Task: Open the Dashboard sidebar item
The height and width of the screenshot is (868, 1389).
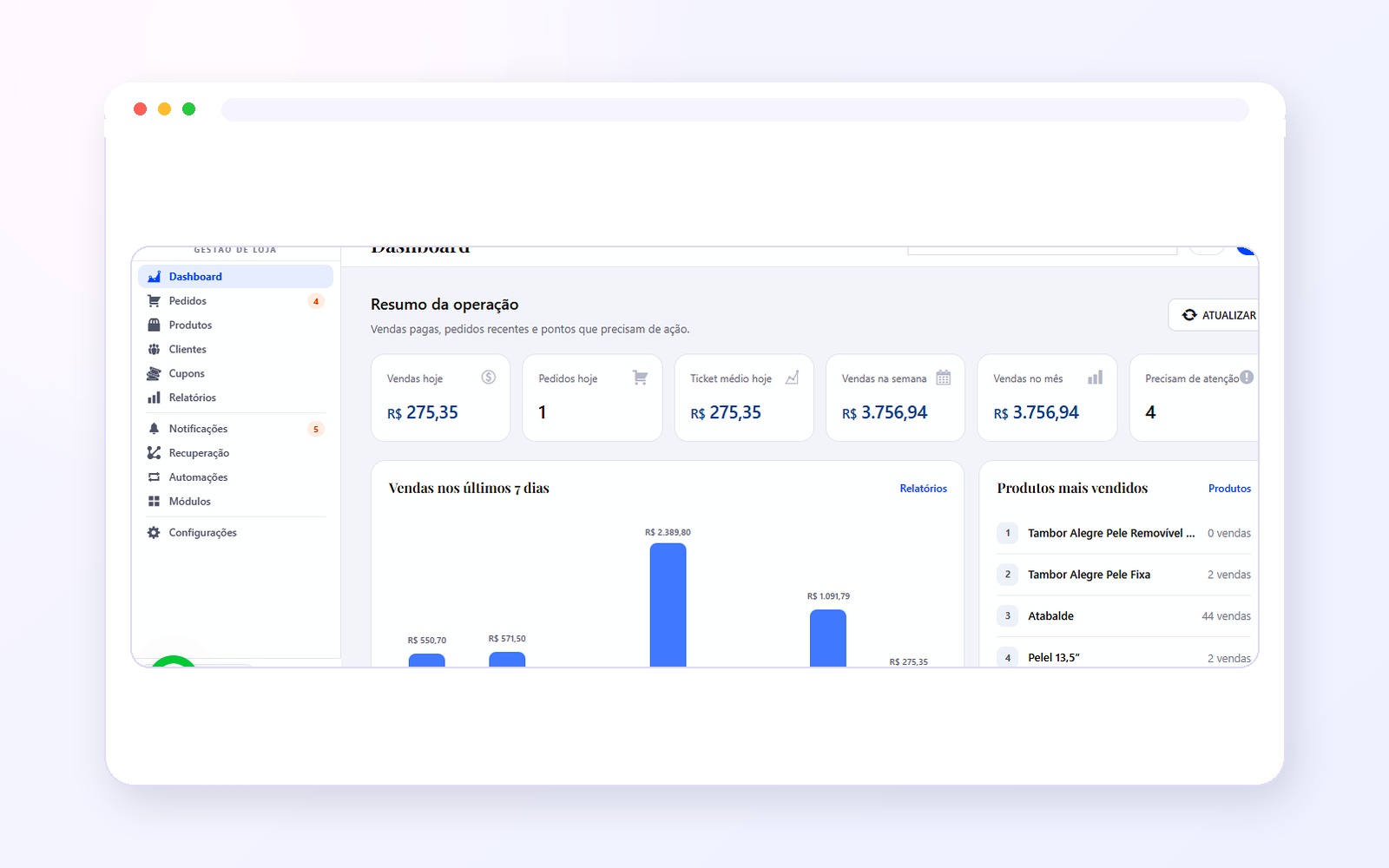Action: (x=235, y=276)
